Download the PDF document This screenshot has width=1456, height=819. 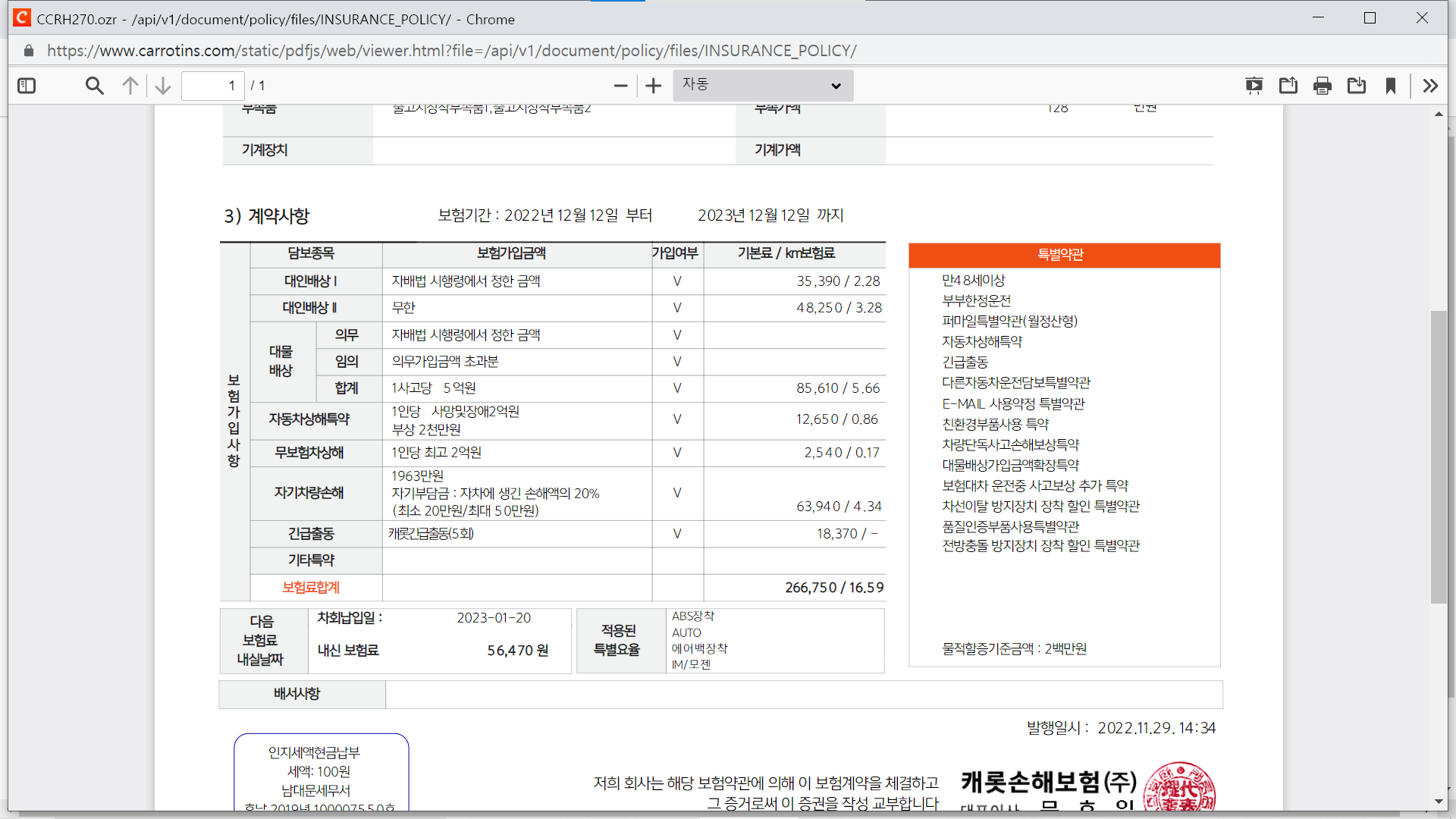pos(1357,86)
